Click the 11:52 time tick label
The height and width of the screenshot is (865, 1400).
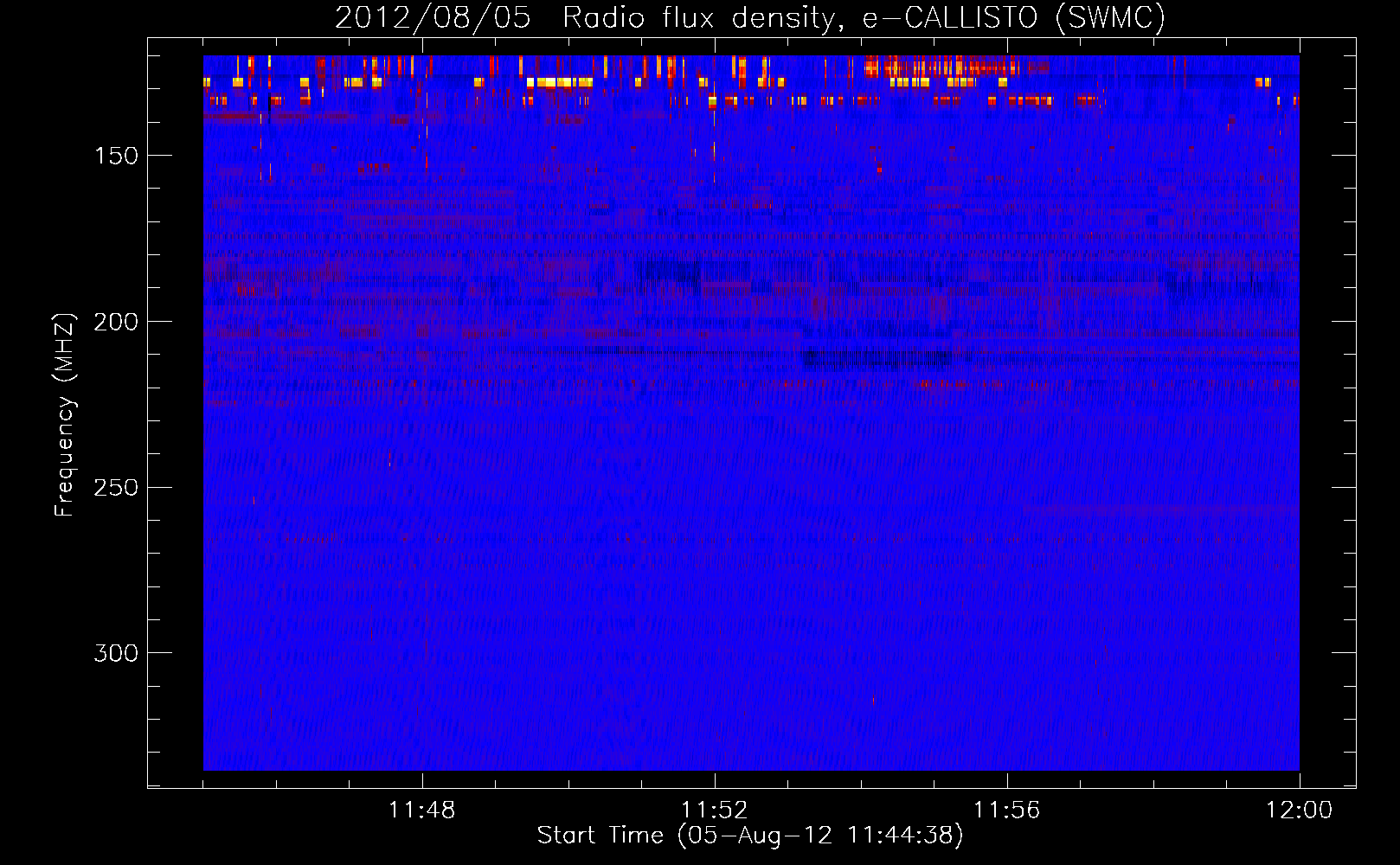tap(715, 811)
